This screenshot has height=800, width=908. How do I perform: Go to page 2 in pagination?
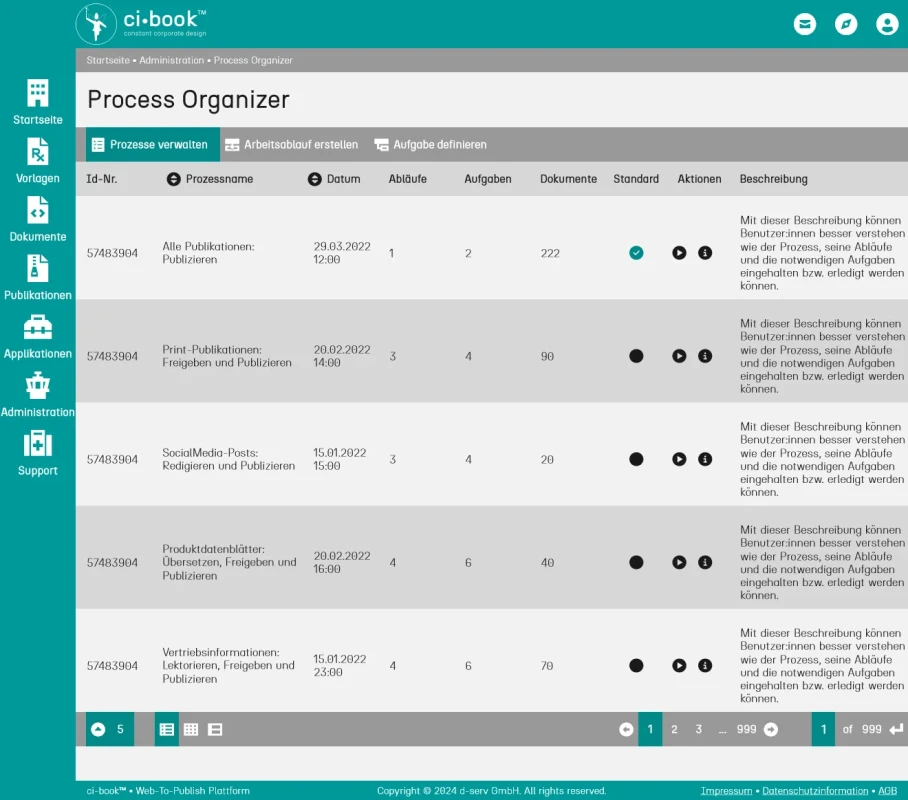click(x=674, y=729)
